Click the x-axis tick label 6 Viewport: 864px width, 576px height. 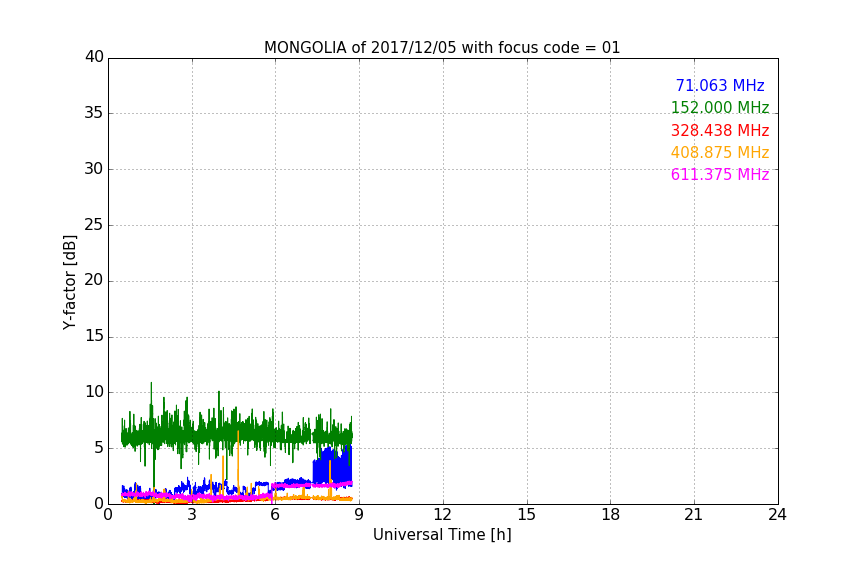(x=276, y=515)
